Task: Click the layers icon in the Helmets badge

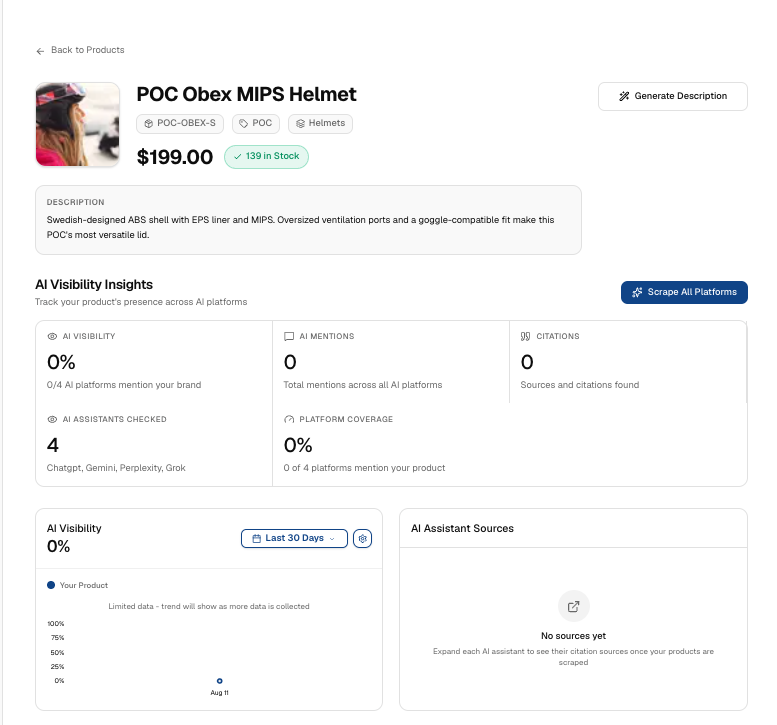Action: (300, 124)
